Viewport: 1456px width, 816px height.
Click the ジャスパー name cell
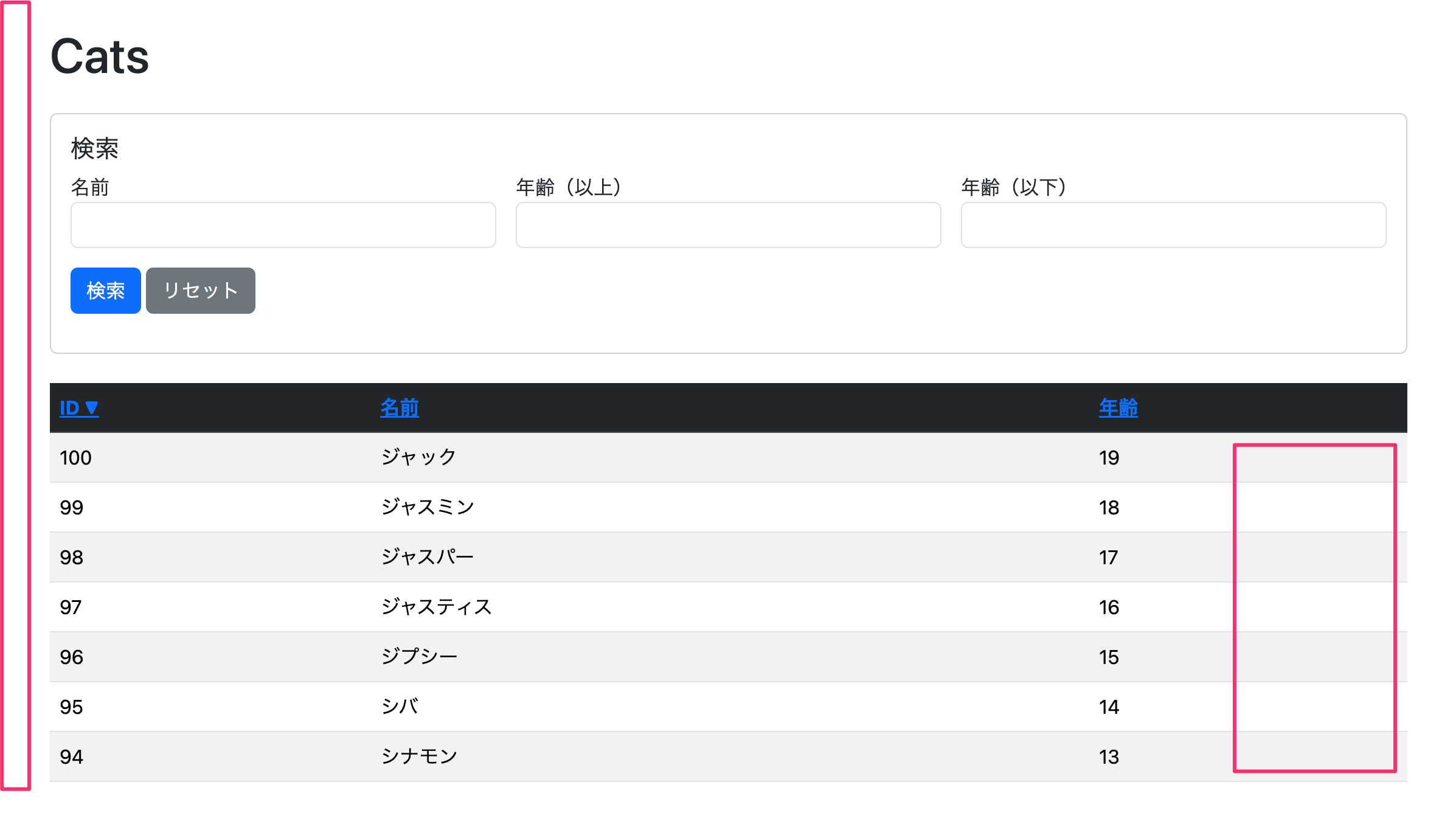[427, 557]
